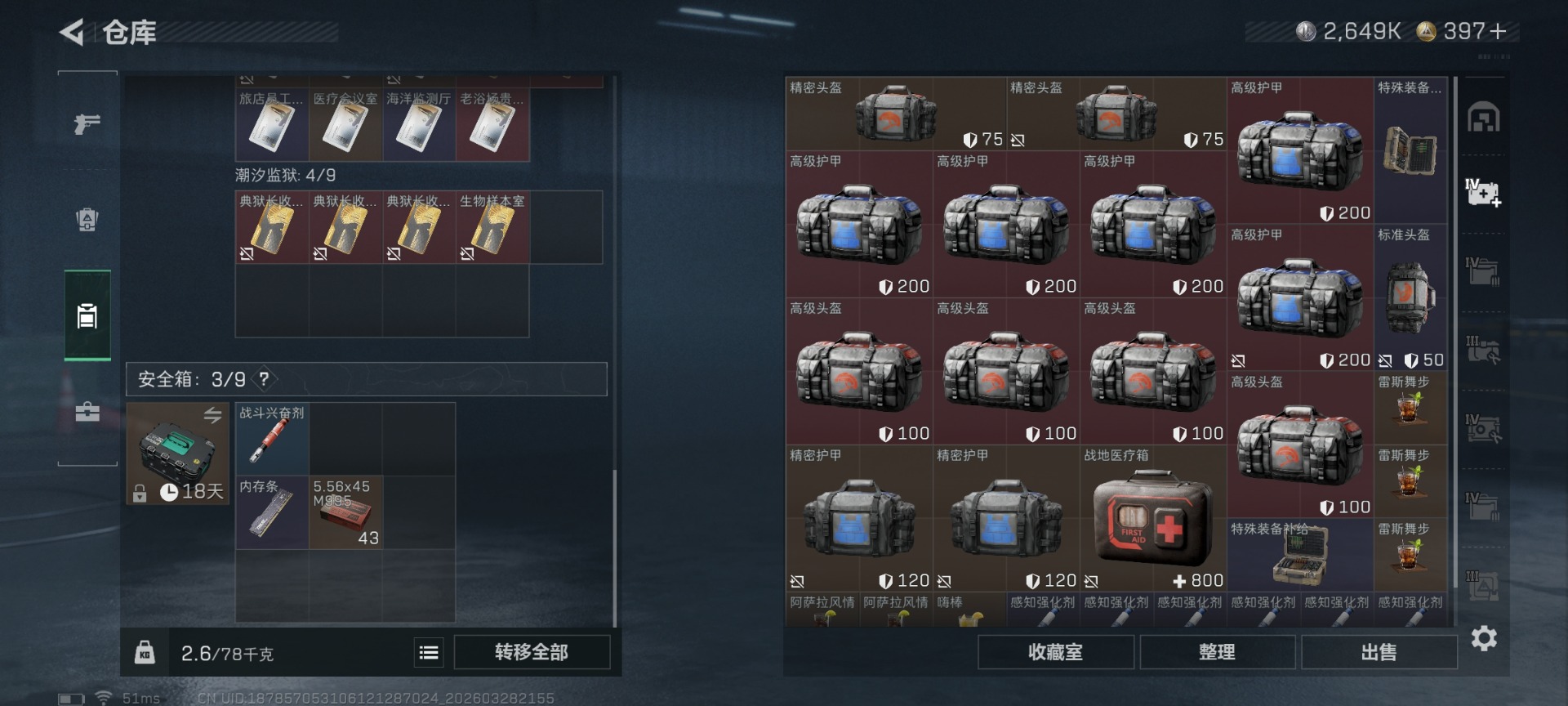The height and width of the screenshot is (706, 1568).
Task: Open the settings gear icon
Action: pos(1483,638)
